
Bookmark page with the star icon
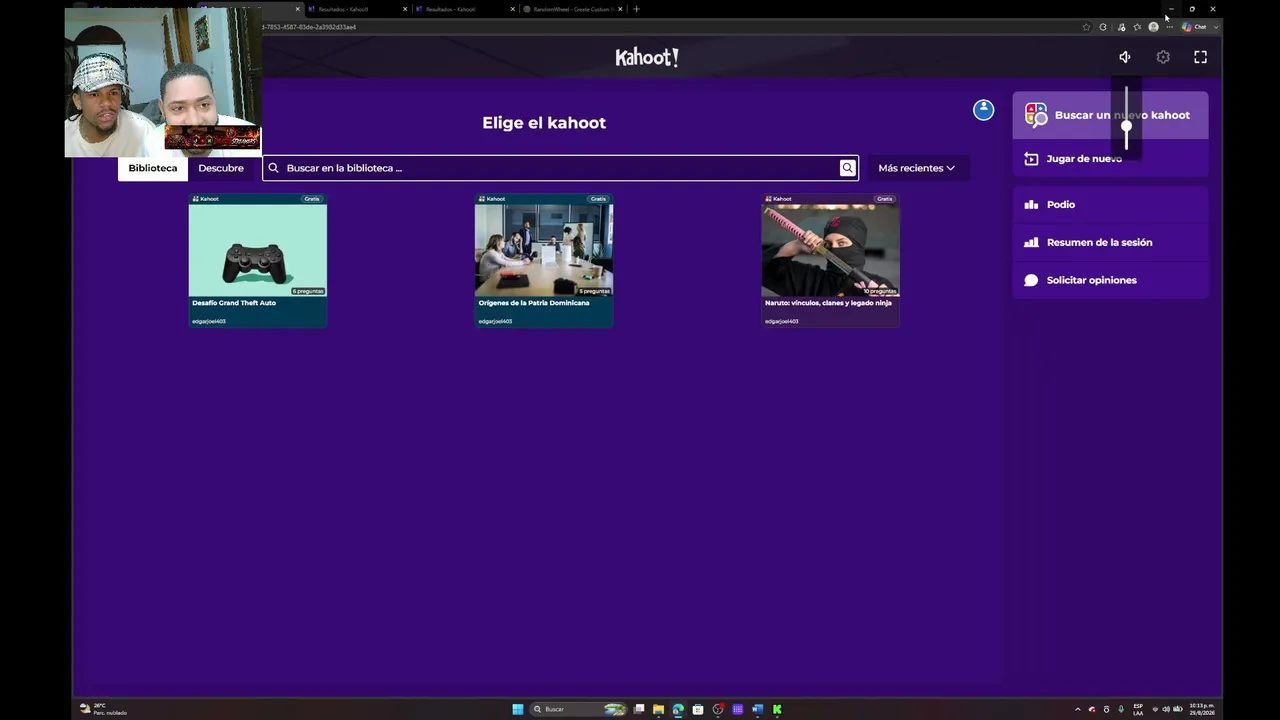[1086, 27]
